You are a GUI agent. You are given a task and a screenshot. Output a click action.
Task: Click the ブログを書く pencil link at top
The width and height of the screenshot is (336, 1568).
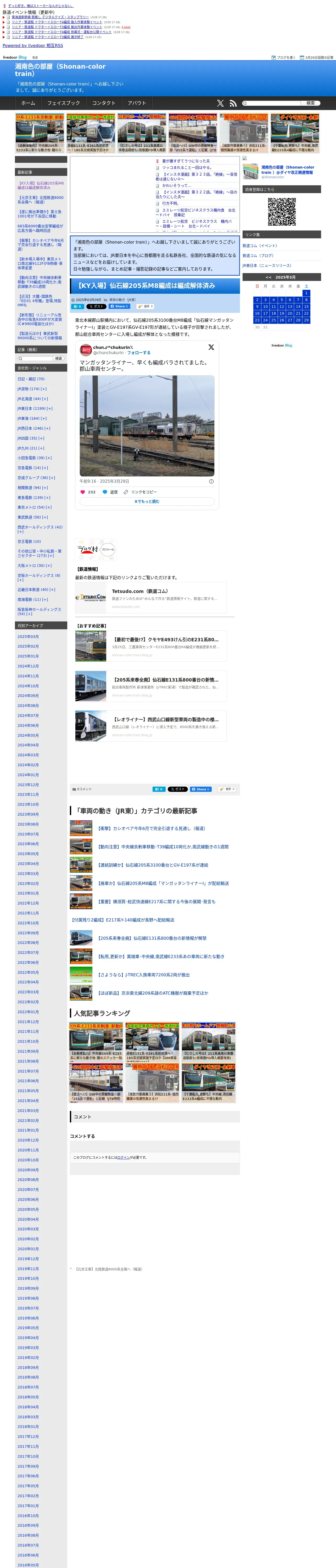[284, 57]
